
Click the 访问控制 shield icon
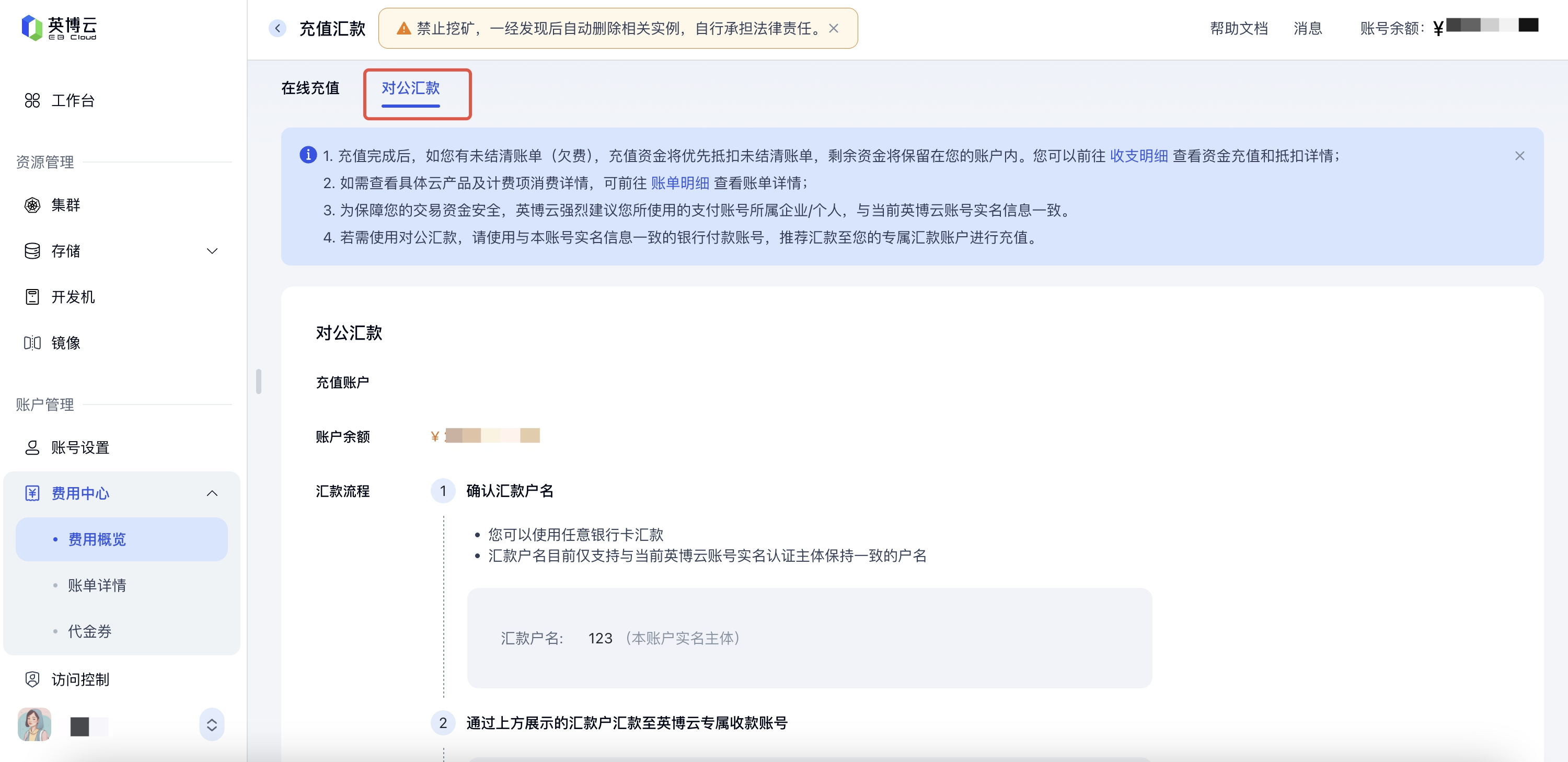[32, 679]
